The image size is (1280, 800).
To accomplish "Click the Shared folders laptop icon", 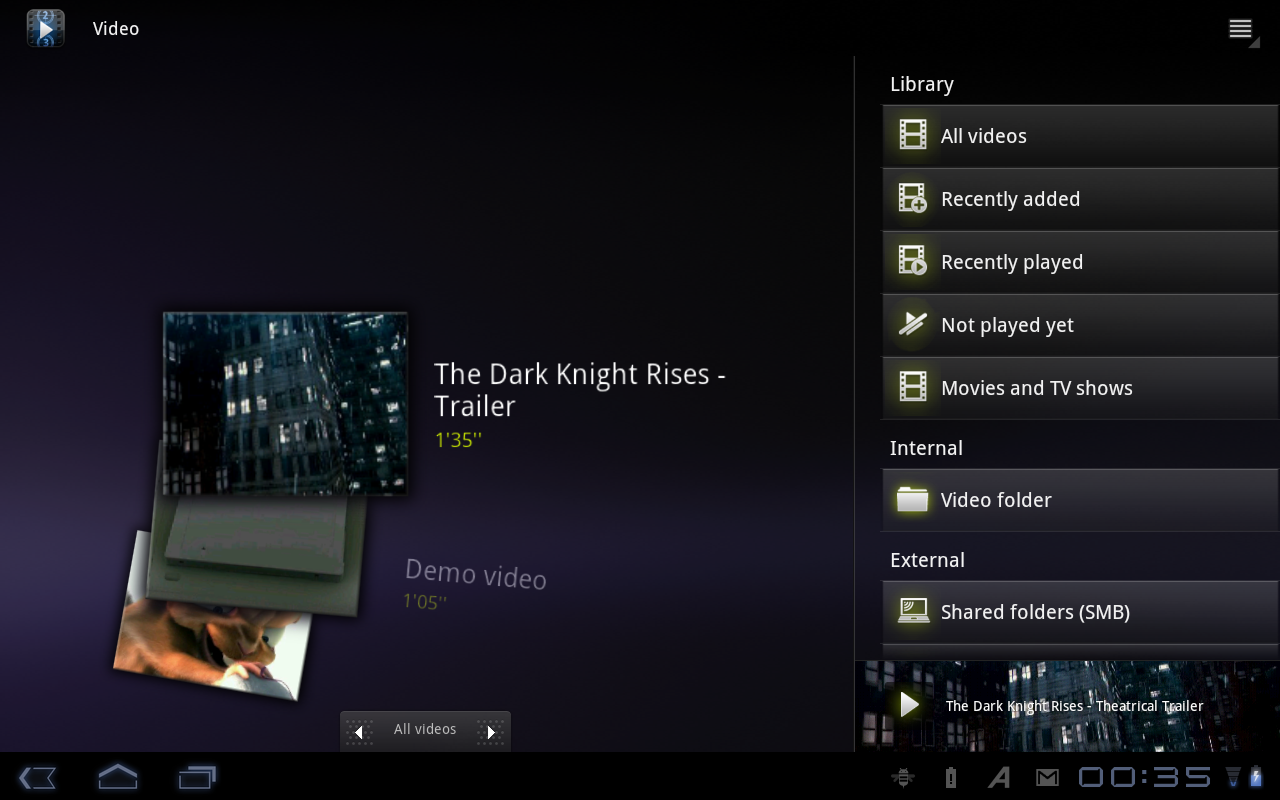I will point(913,611).
